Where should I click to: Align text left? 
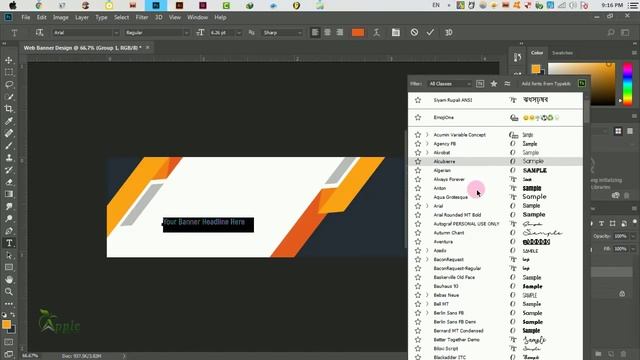315,33
